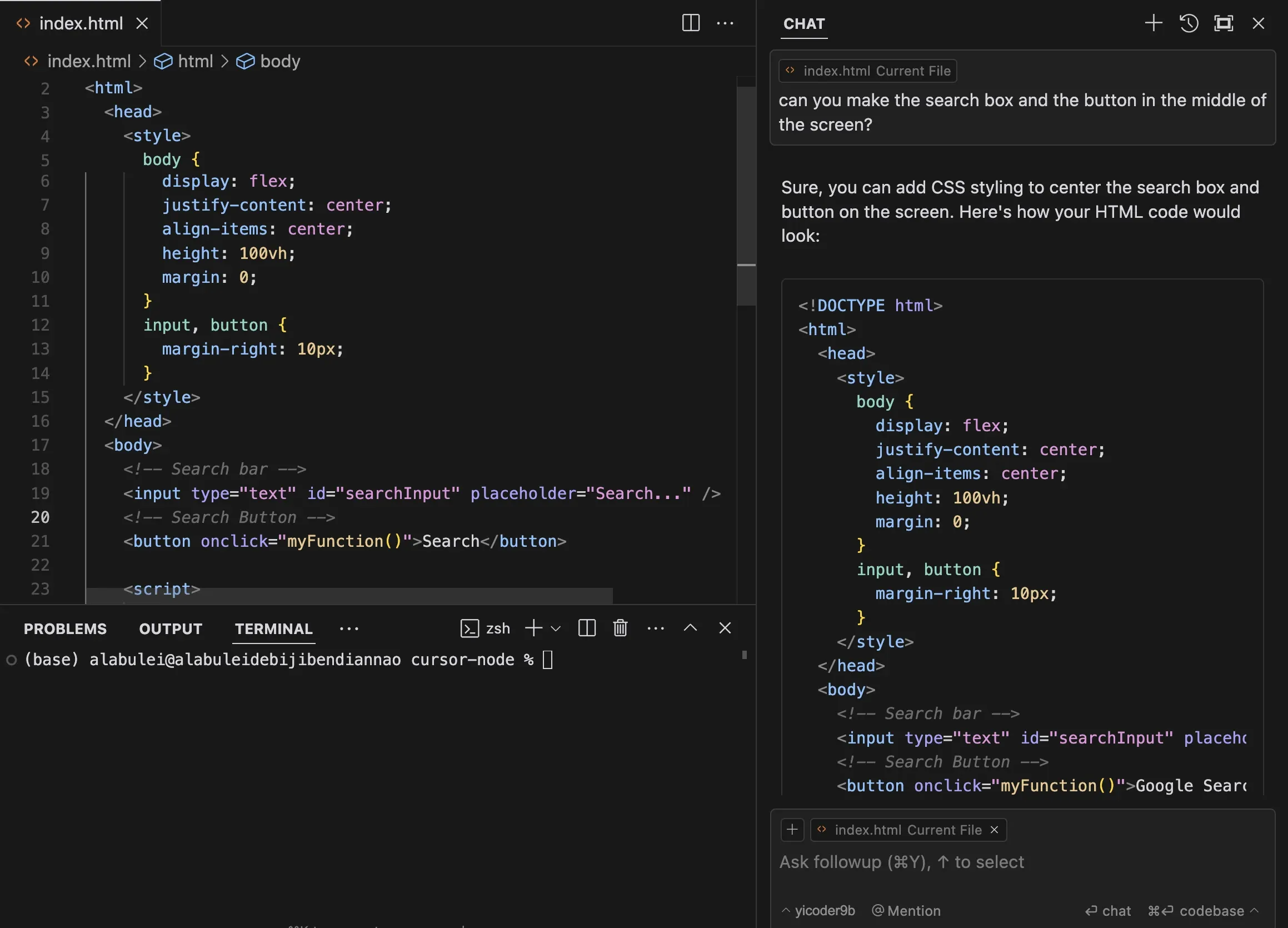Click the editor minimap slider

click(x=746, y=196)
